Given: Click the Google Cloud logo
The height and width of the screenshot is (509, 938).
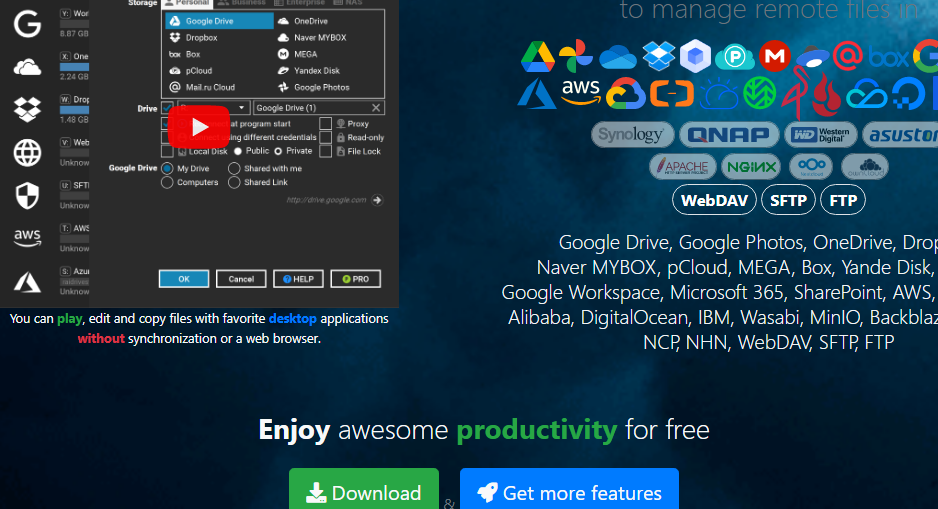Looking at the screenshot, I should 625,94.
